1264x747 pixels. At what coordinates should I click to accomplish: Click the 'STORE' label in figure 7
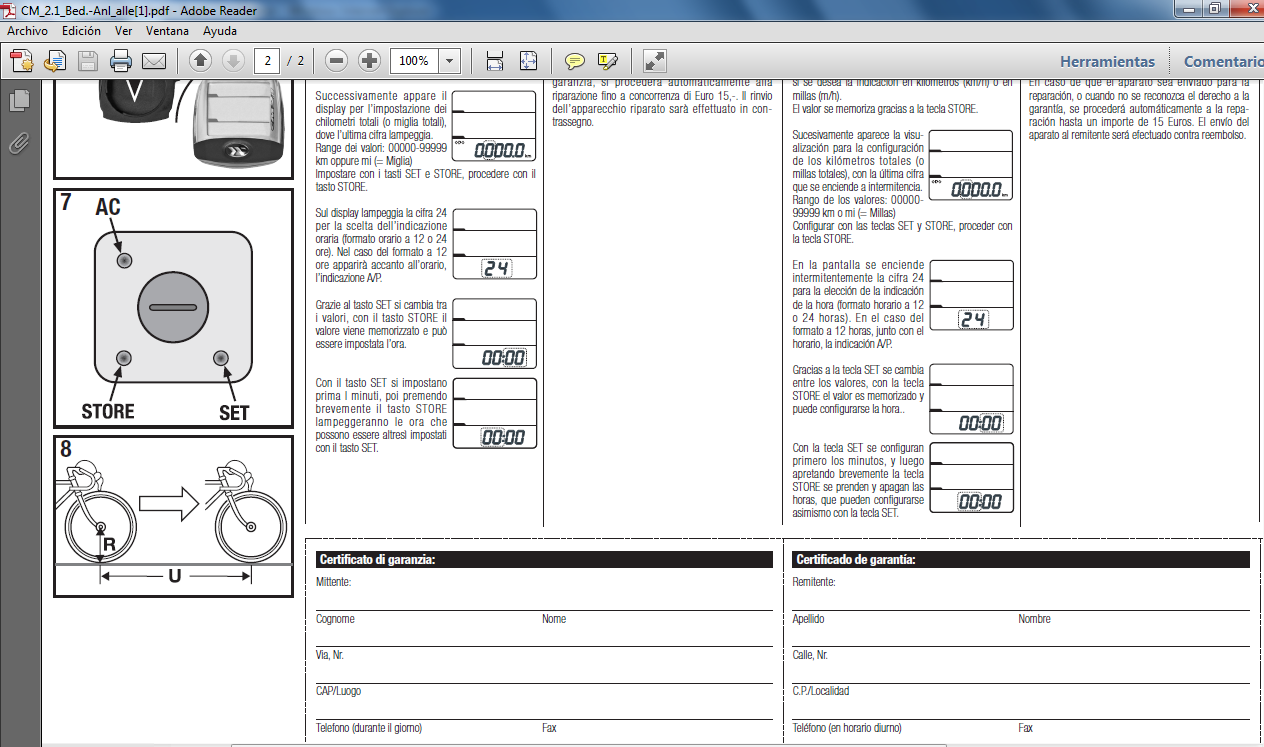108,412
